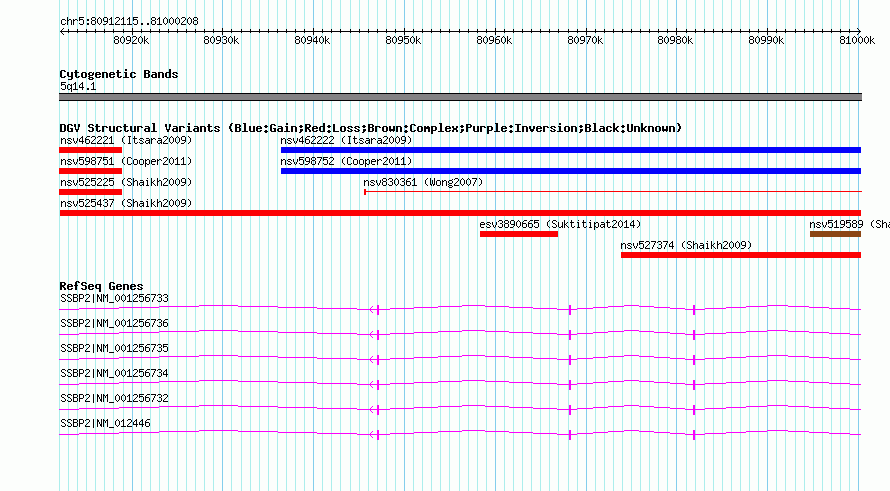The height and width of the screenshot is (491, 890).
Task: Select the red bar under nsv525225
Action: point(90,192)
